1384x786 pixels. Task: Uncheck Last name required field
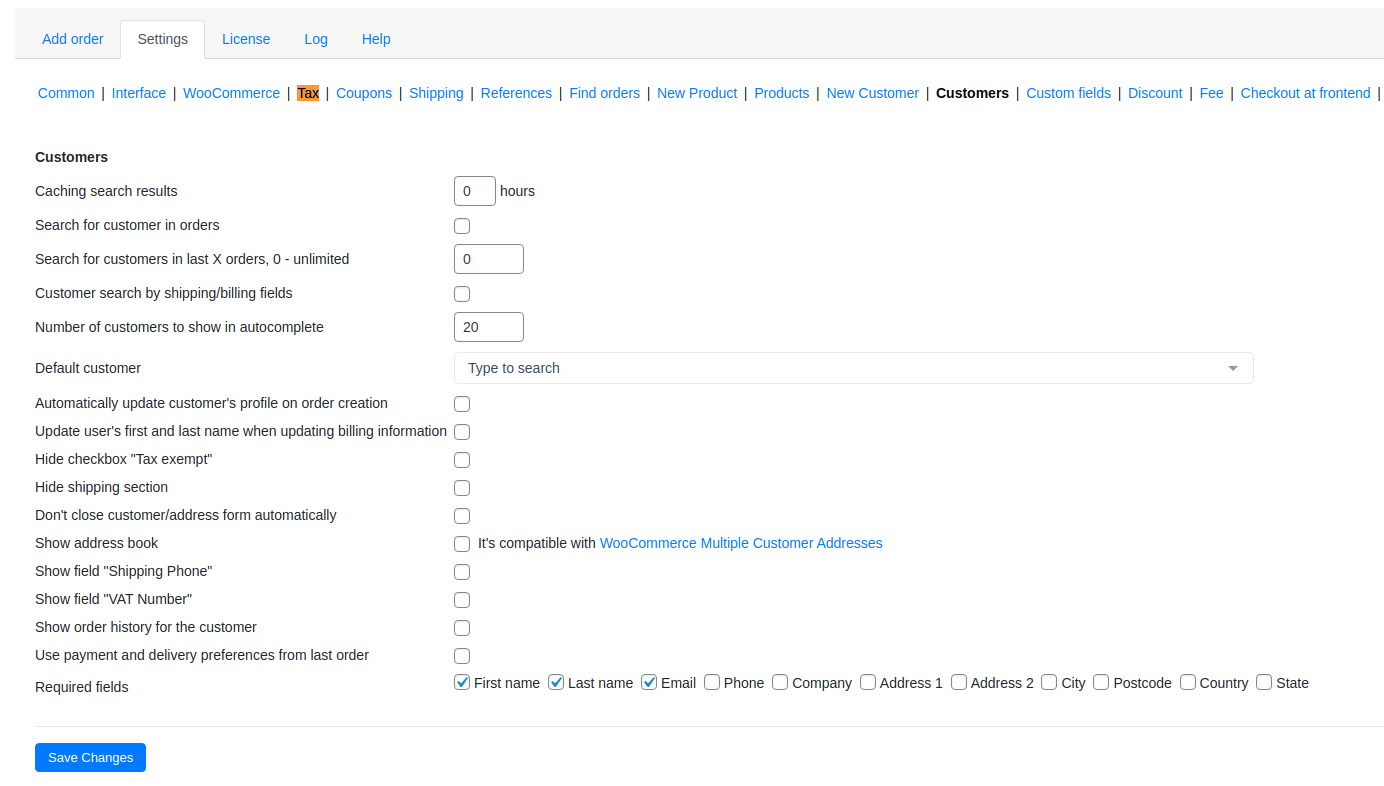point(556,682)
